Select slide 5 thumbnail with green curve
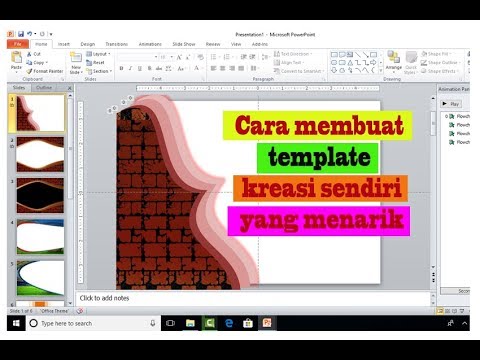 (x=40, y=278)
